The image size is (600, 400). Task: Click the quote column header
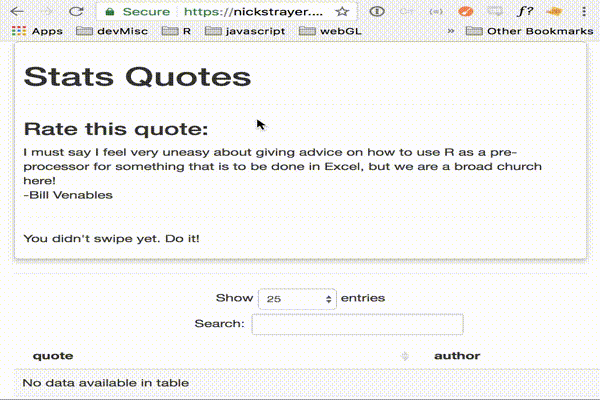point(52,356)
